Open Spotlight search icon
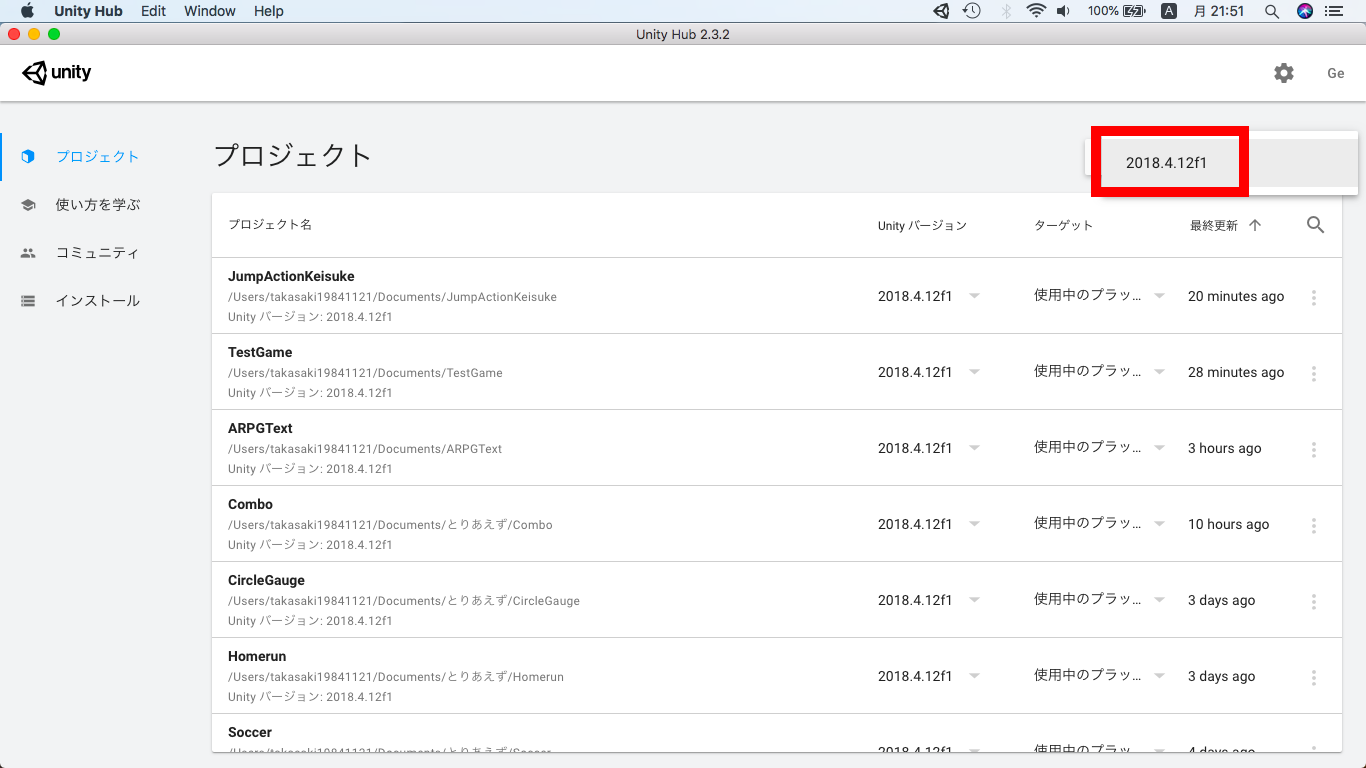 click(1272, 11)
